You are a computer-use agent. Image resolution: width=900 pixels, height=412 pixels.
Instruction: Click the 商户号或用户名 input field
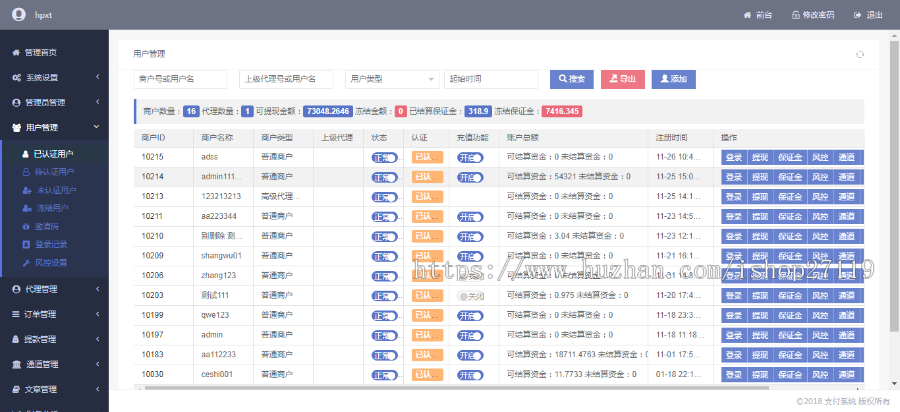click(x=180, y=79)
